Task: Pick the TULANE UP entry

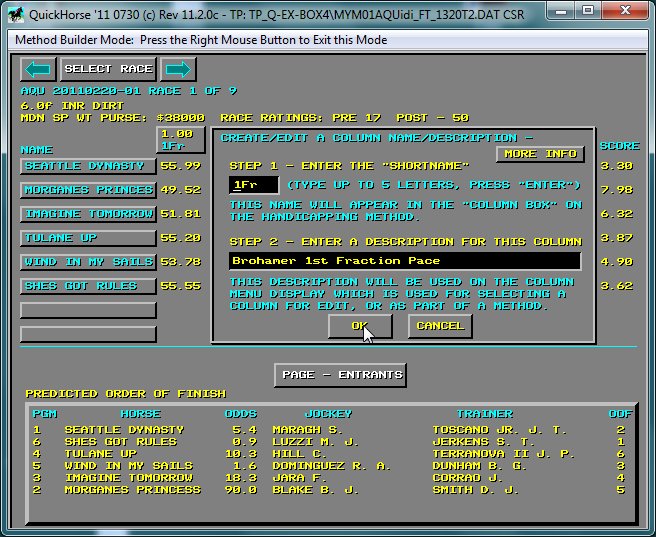Action: click(88, 238)
